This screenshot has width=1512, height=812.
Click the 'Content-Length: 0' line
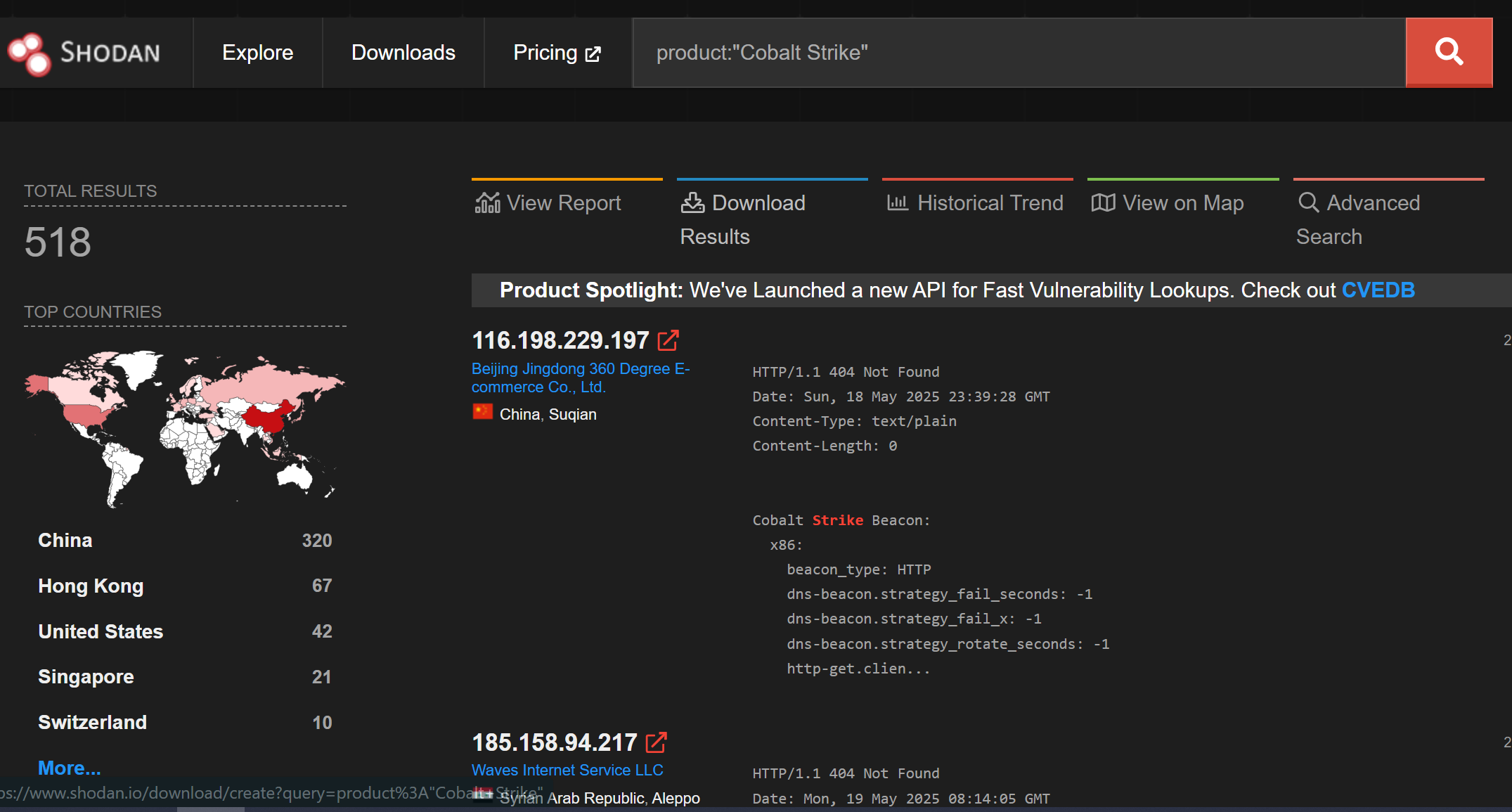tap(825, 446)
